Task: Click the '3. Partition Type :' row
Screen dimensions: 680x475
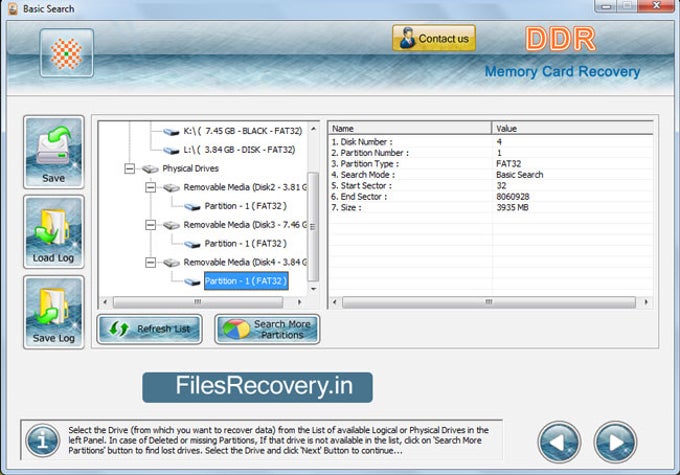Action: [490, 164]
